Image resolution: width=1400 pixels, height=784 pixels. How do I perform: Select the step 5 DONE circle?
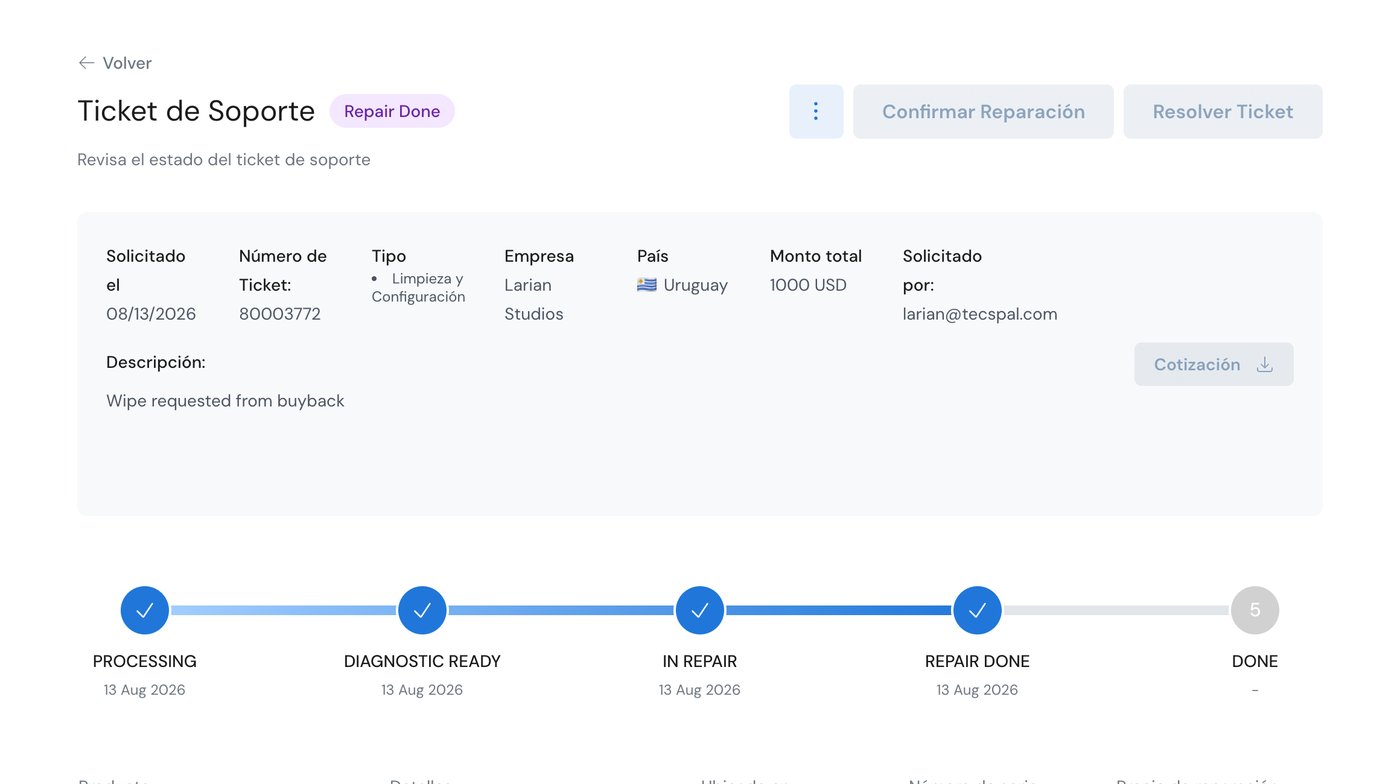click(x=1255, y=610)
